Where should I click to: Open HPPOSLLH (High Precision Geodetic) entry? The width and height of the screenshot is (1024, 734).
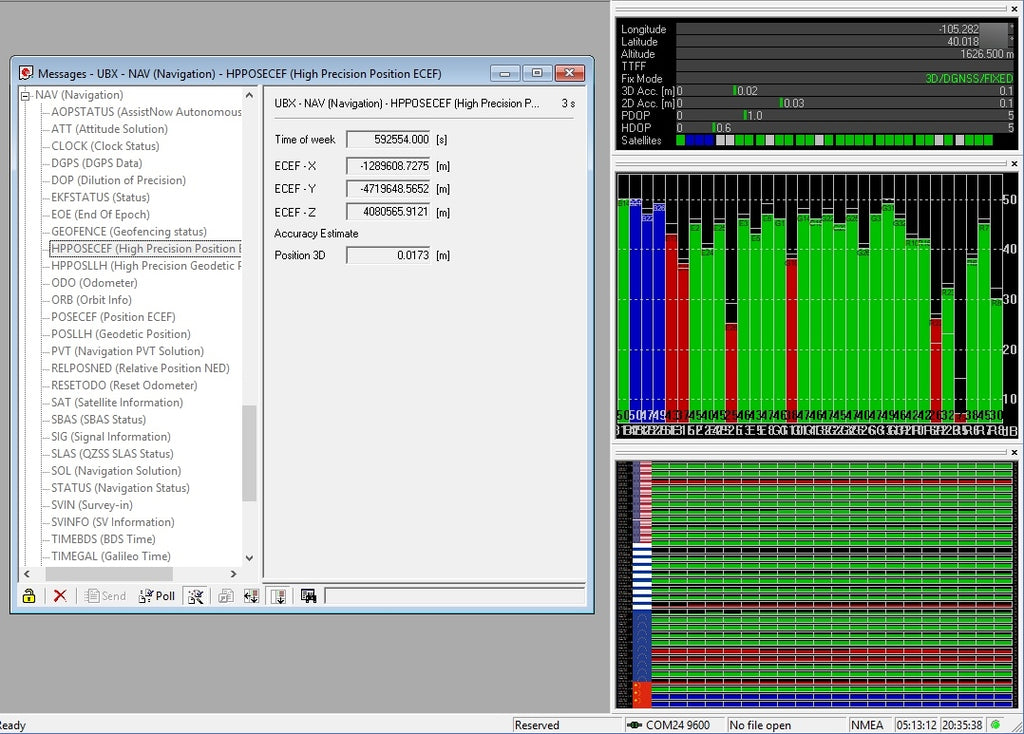(145, 266)
